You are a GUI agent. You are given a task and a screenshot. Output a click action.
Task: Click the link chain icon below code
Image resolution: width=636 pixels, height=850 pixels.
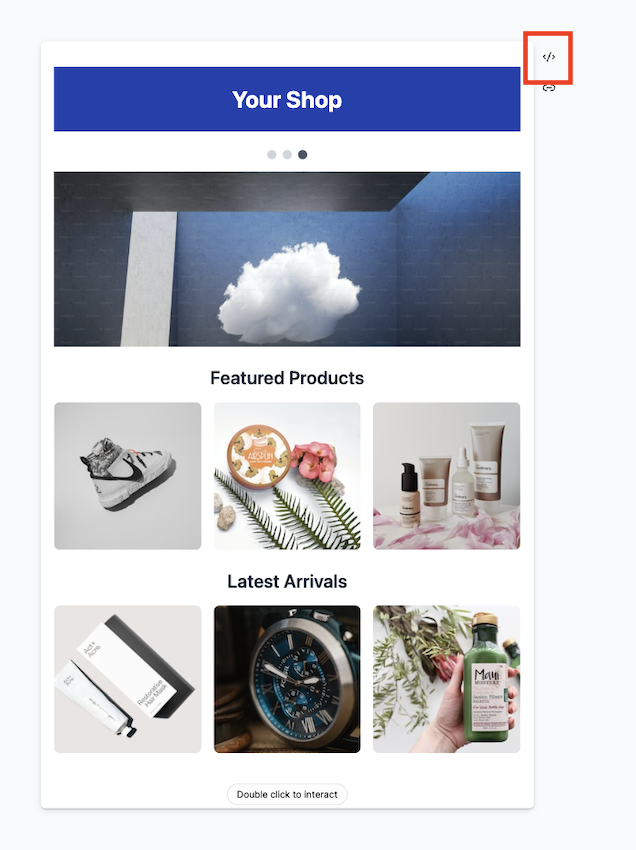(549, 88)
